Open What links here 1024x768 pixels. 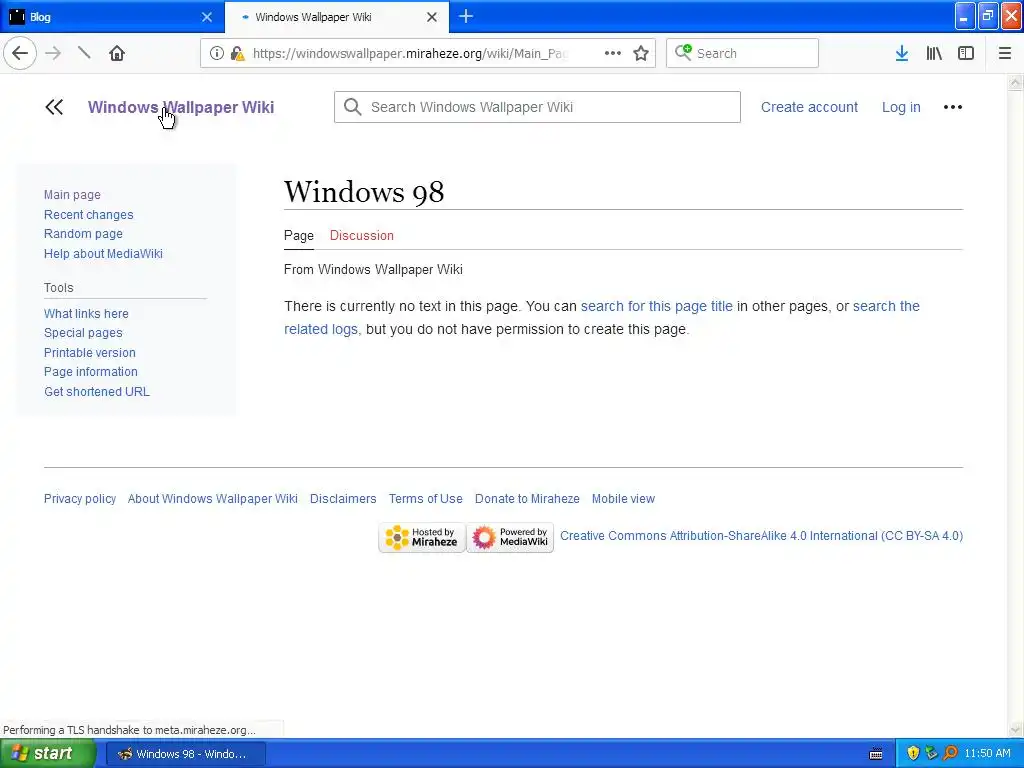click(x=86, y=314)
